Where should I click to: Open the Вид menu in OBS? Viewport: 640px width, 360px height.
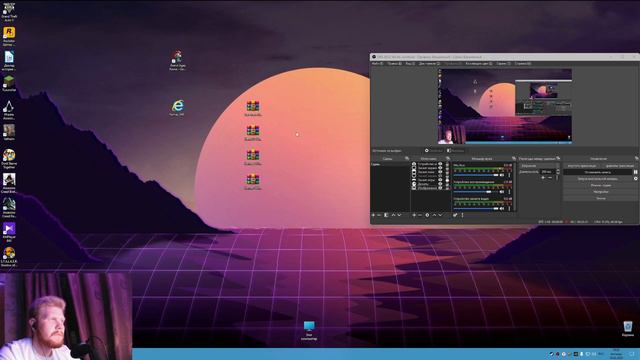pos(410,64)
